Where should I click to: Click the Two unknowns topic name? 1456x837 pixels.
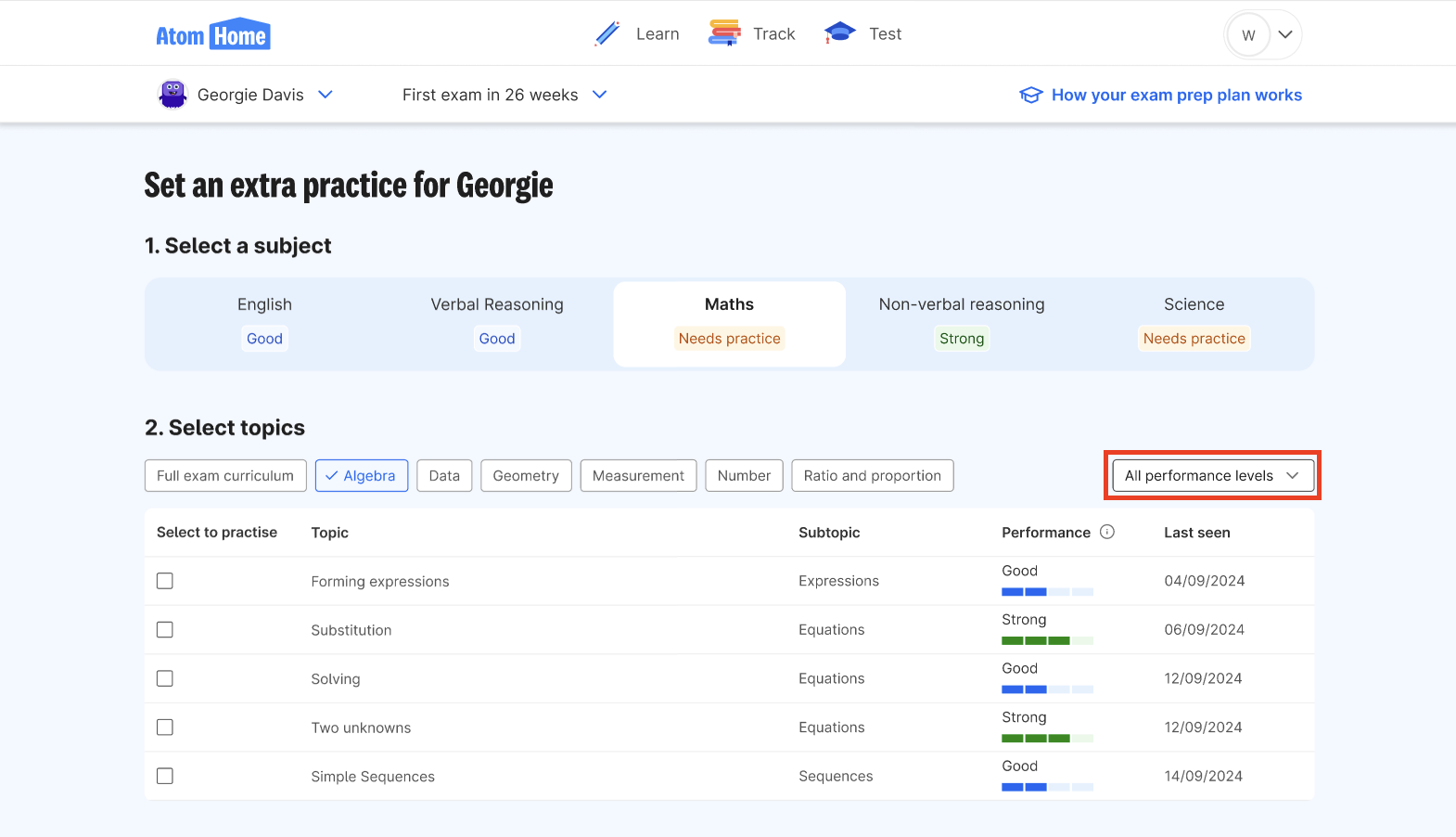coord(361,728)
